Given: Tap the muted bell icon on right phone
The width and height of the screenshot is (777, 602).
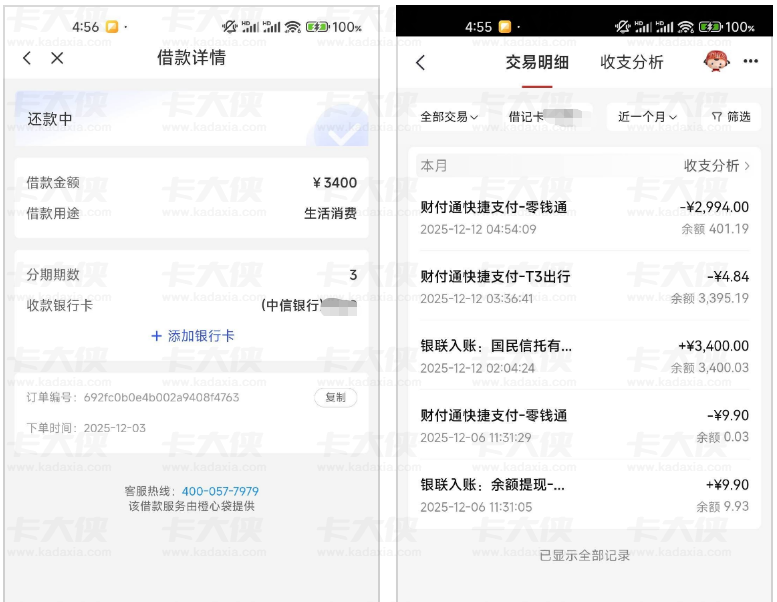Looking at the screenshot, I should [x=622, y=27].
